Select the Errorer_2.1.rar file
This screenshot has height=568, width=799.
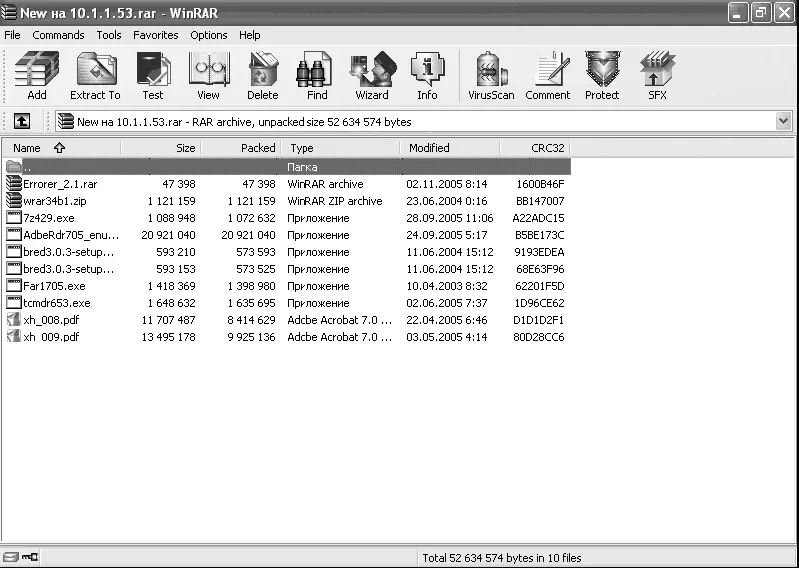point(60,184)
